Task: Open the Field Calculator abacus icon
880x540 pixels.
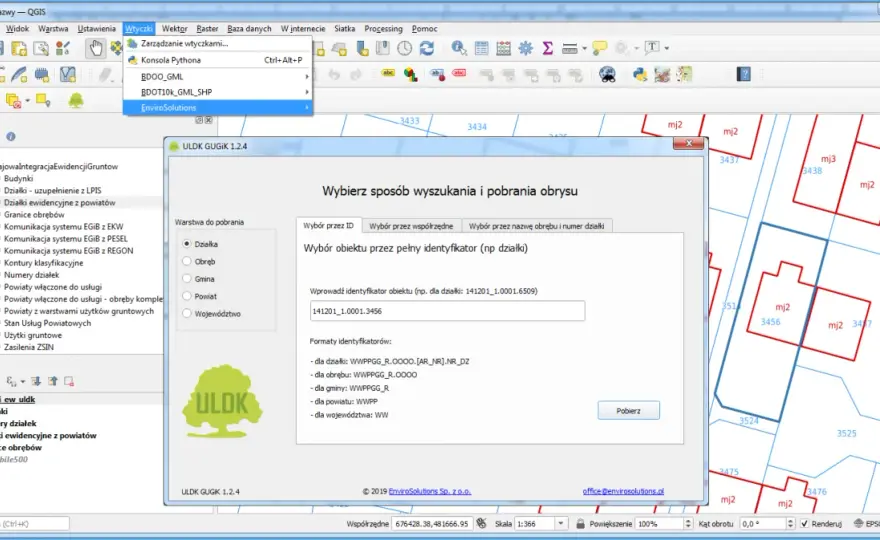Action: [503, 48]
